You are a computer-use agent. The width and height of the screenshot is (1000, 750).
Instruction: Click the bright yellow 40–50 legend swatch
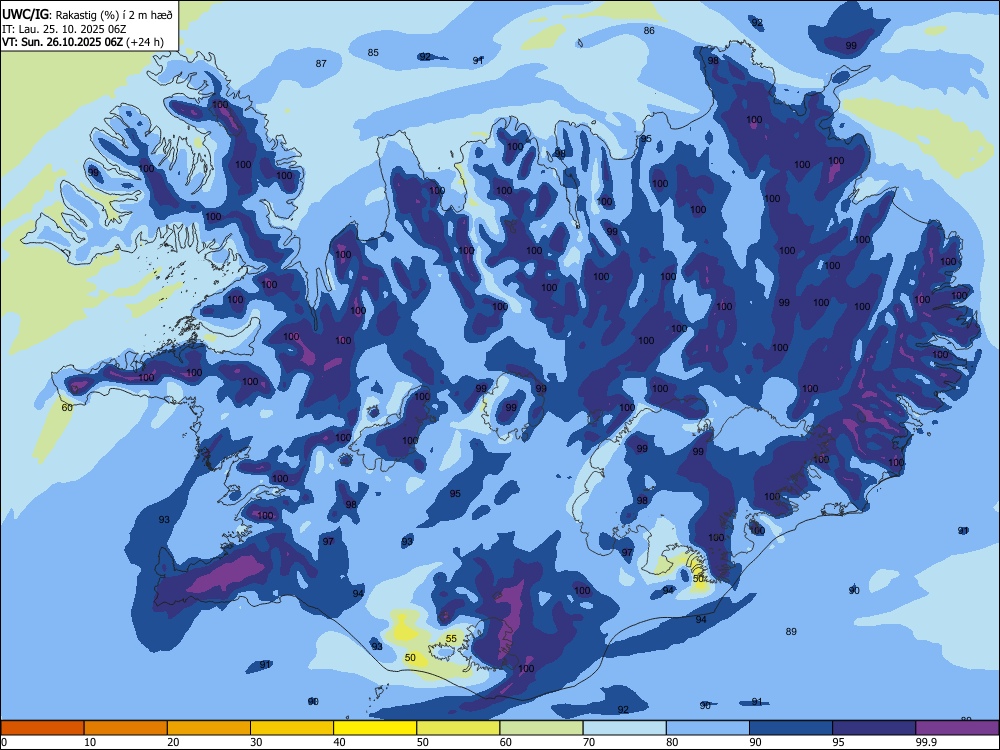(375, 728)
